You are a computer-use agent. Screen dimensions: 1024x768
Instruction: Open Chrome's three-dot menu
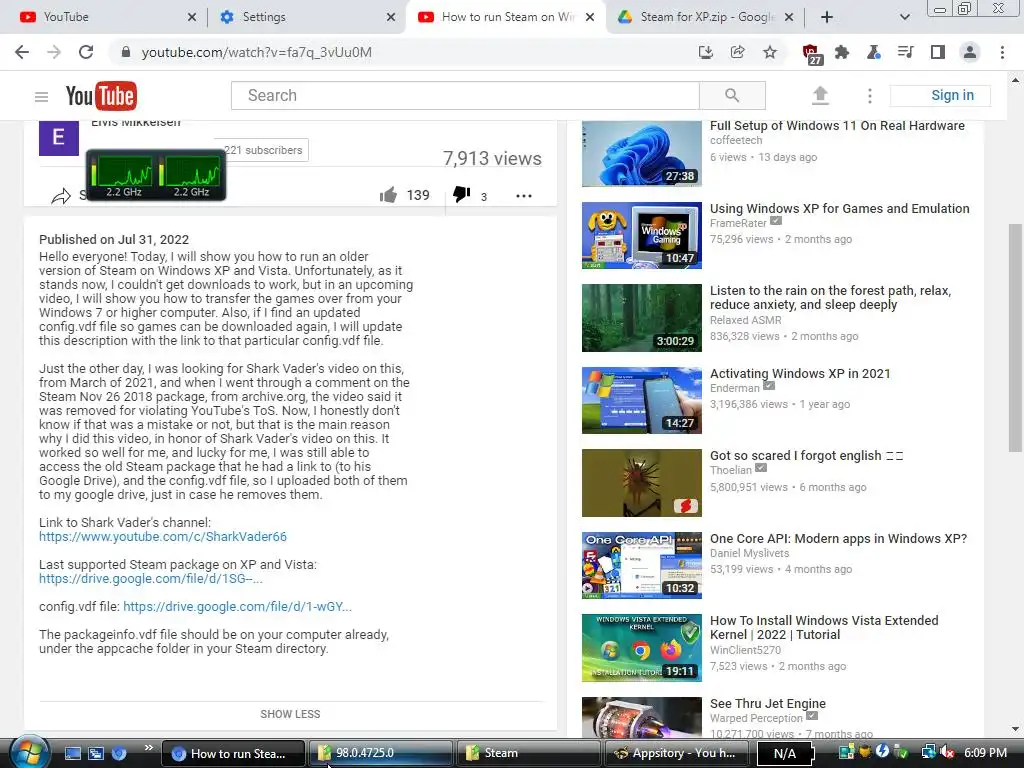(1002, 52)
